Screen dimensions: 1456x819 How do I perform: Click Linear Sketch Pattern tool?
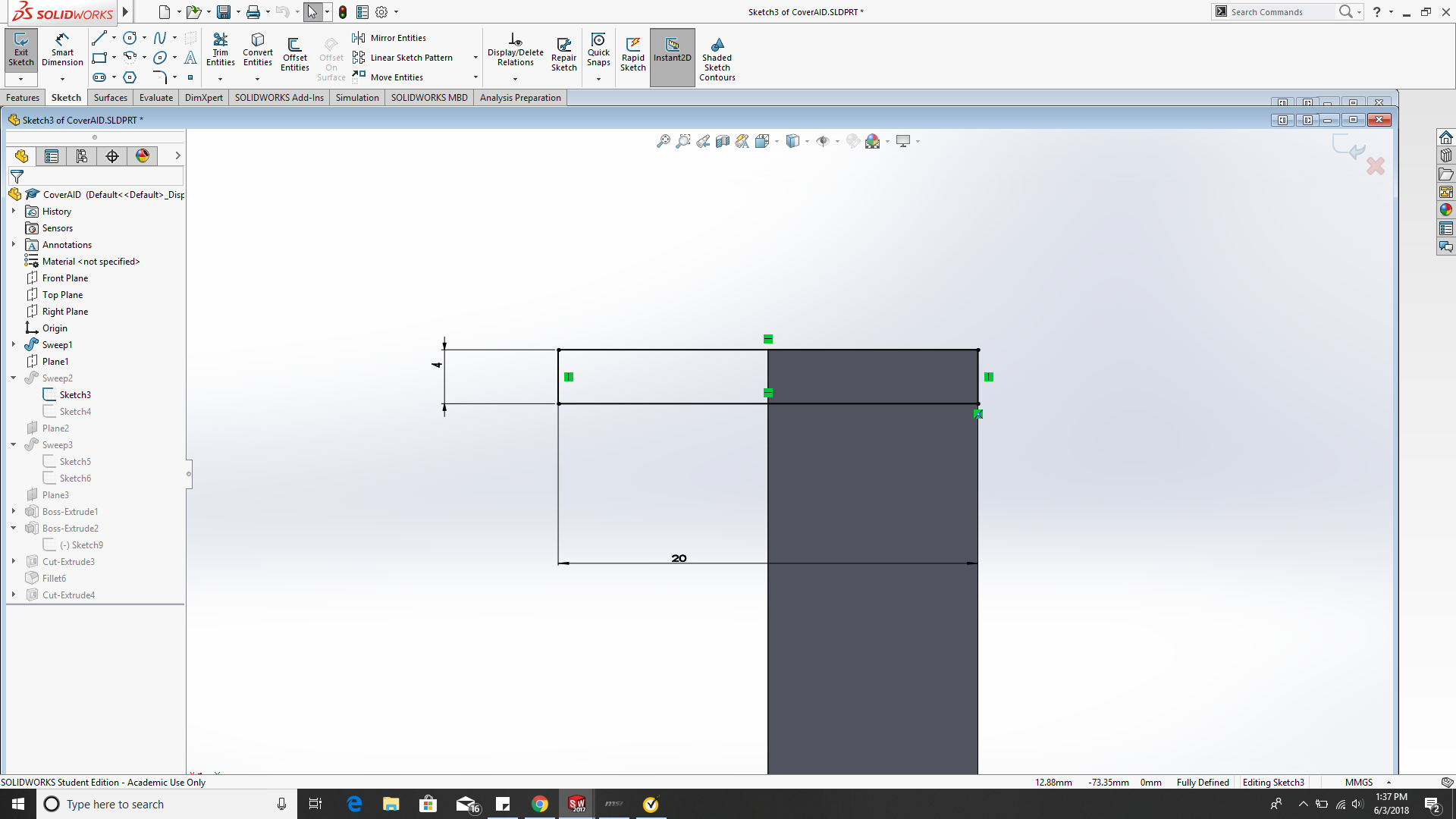(403, 58)
